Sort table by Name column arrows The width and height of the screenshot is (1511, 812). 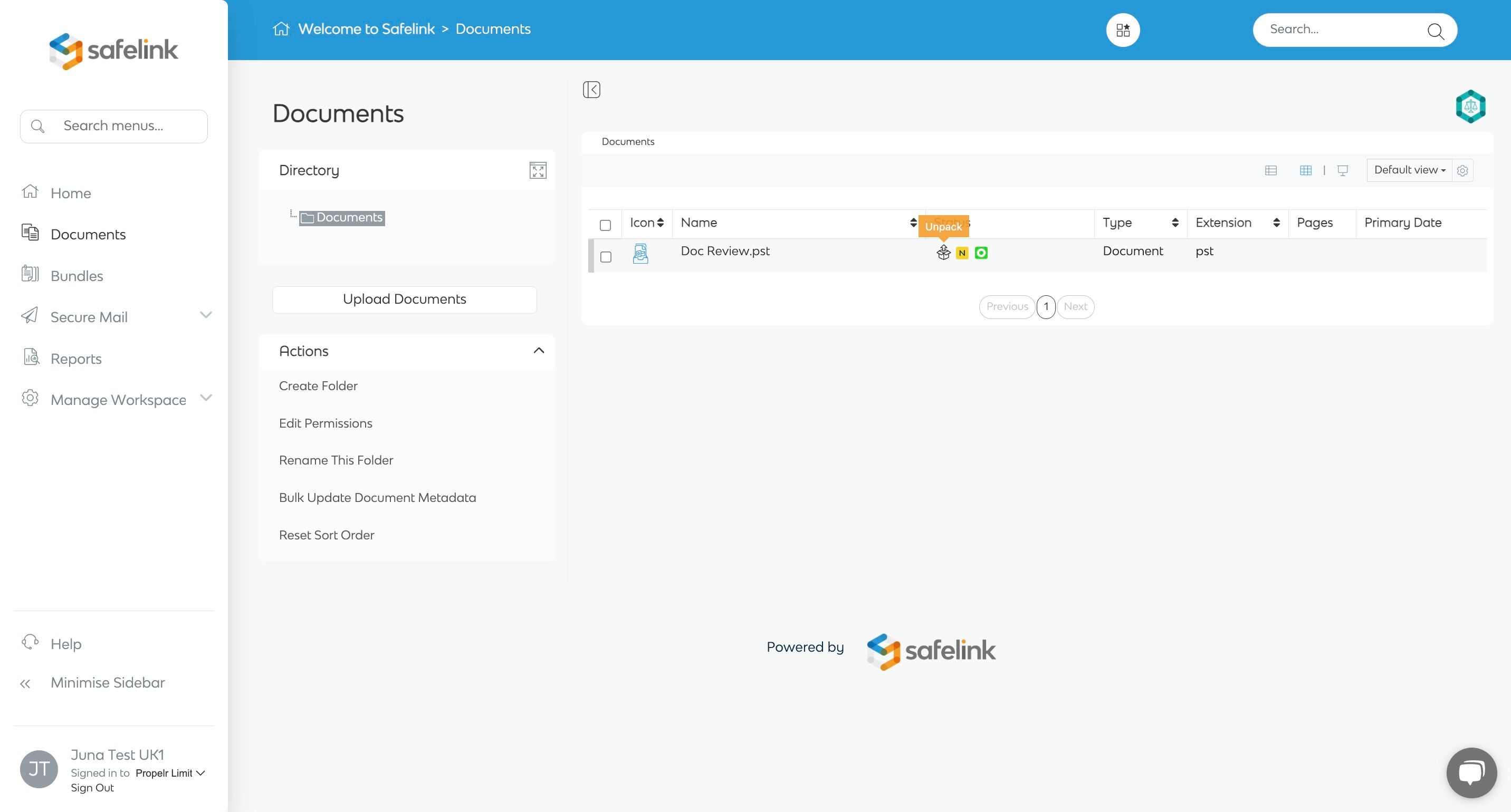[913, 223]
